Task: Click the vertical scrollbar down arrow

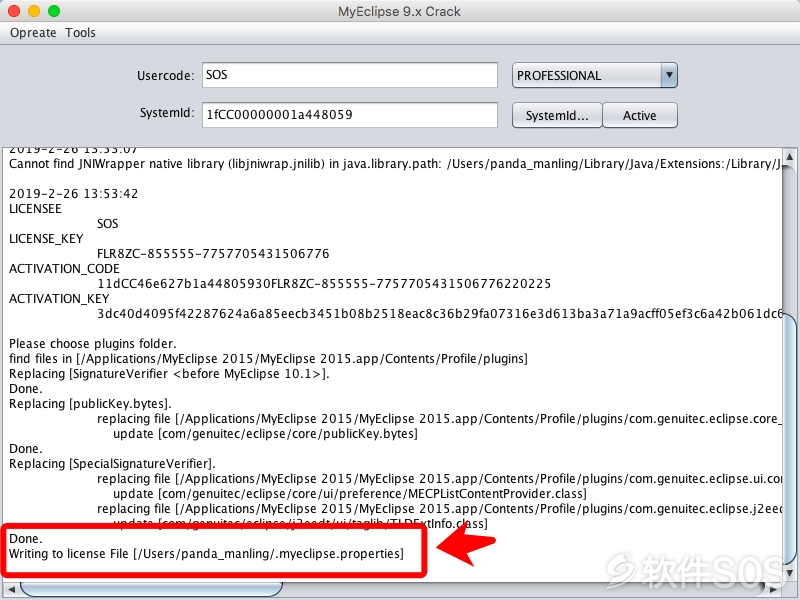Action: (789, 572)
